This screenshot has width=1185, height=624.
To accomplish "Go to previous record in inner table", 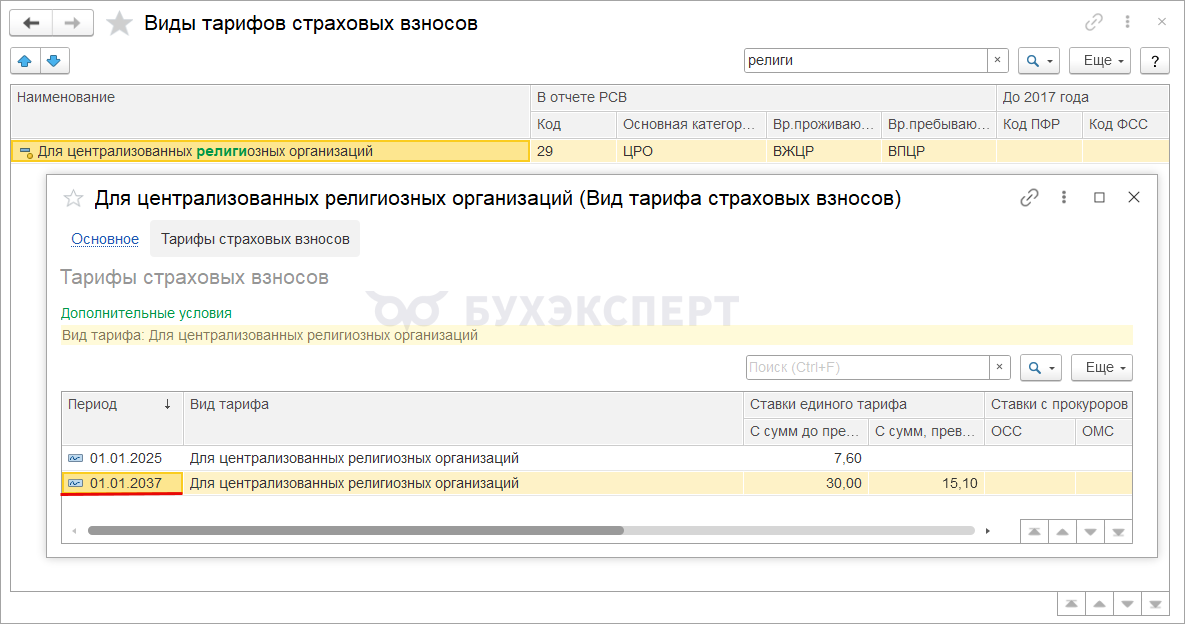I will click(1062, 532).
